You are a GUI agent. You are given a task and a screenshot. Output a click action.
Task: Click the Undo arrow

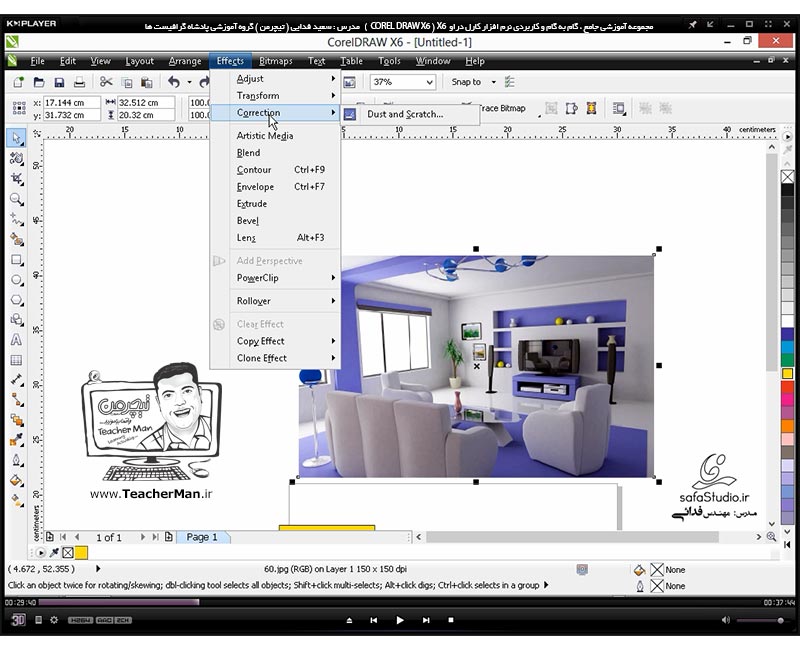pos(174,82)
